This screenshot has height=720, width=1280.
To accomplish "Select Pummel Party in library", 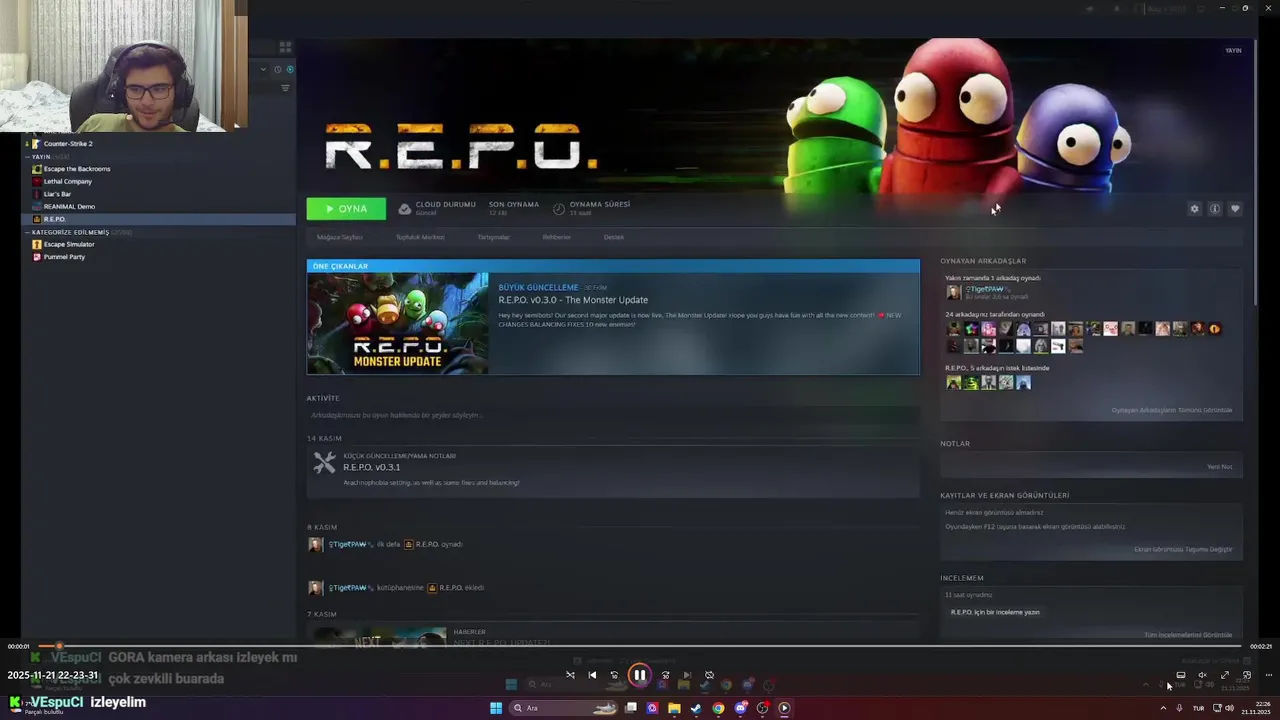I will [x=158, y=257].
